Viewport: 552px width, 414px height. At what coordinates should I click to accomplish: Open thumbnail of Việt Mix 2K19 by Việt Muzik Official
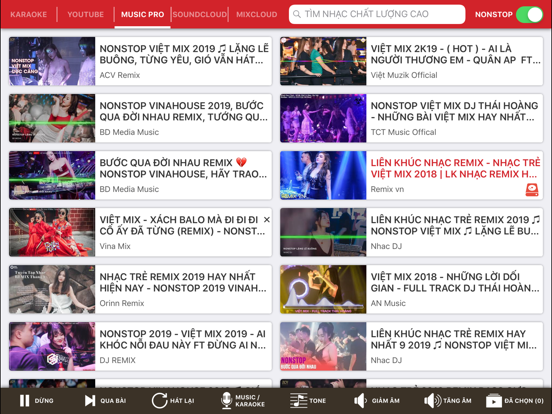[x=323, y=61]
